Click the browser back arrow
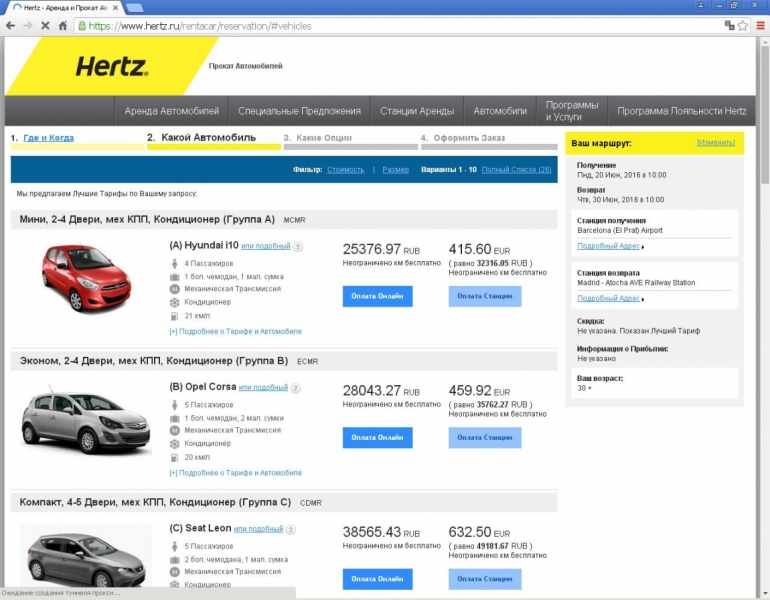Image resolution: width=770 pixels, height=600 pixels. [10, 26]
